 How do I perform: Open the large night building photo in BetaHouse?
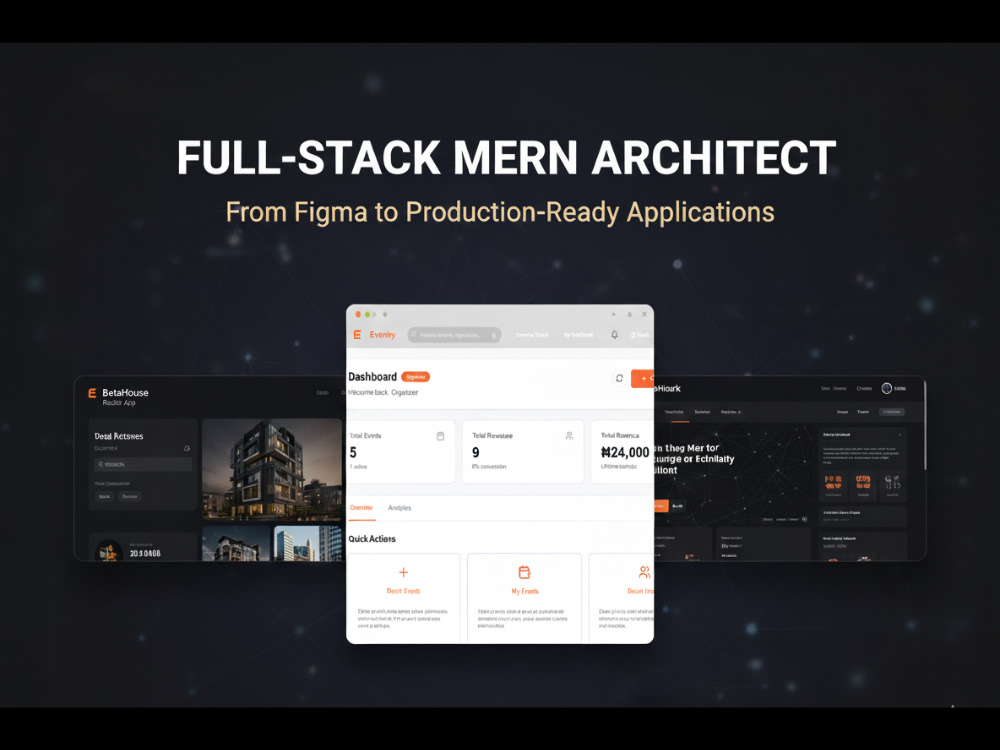272,469
